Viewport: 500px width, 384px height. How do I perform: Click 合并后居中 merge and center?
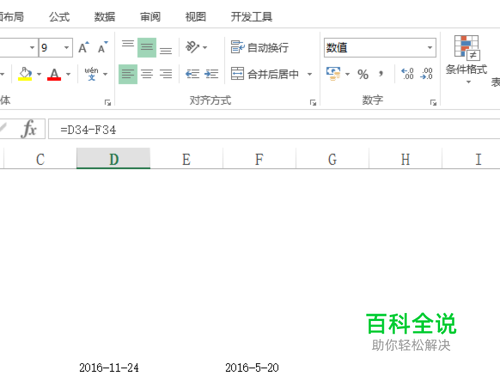tap(265, 74)
